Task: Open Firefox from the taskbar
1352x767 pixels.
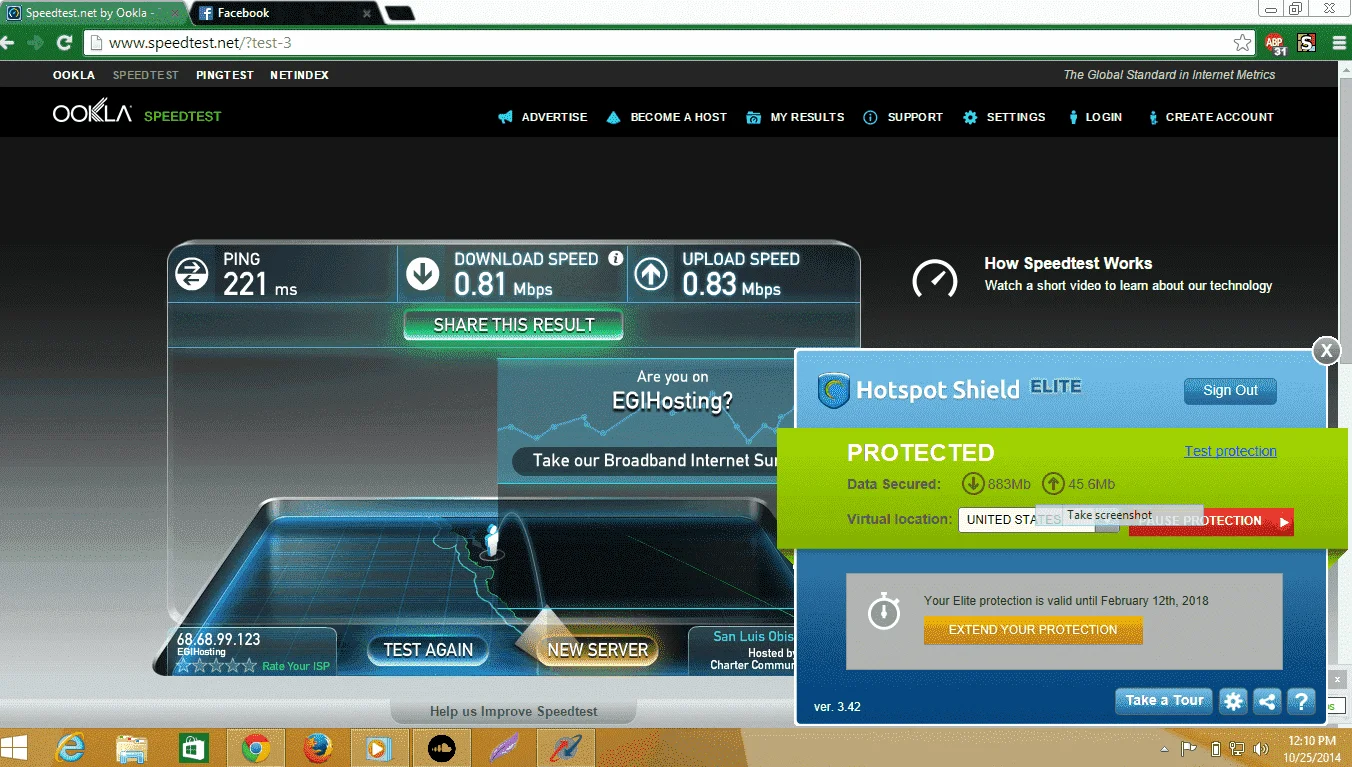Action: pos(318,748)
